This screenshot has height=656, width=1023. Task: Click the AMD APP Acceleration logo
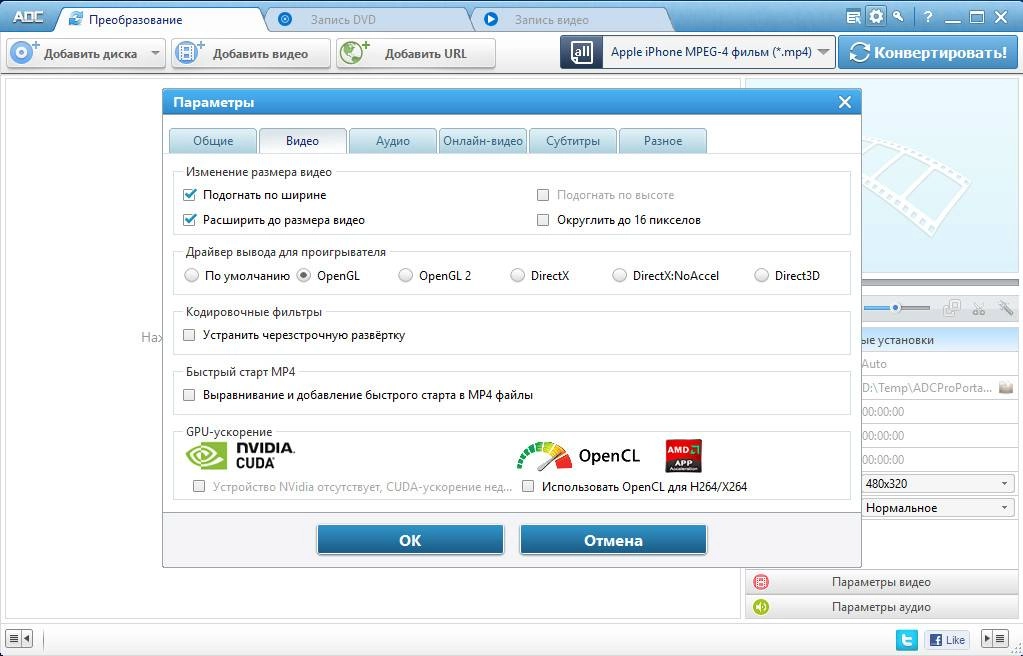pos(683,456)
